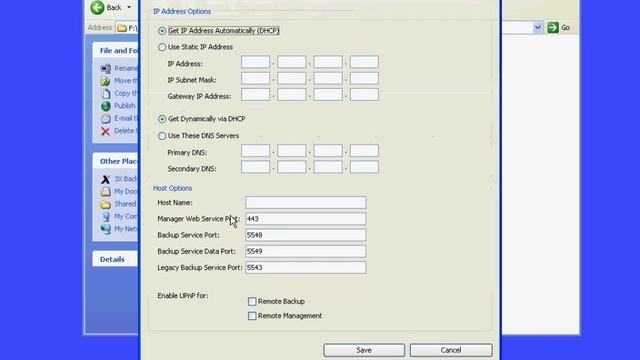Click the 3X Backup icon under Other Places
Screen dimensions: 640x360
(x=105, y=179)
